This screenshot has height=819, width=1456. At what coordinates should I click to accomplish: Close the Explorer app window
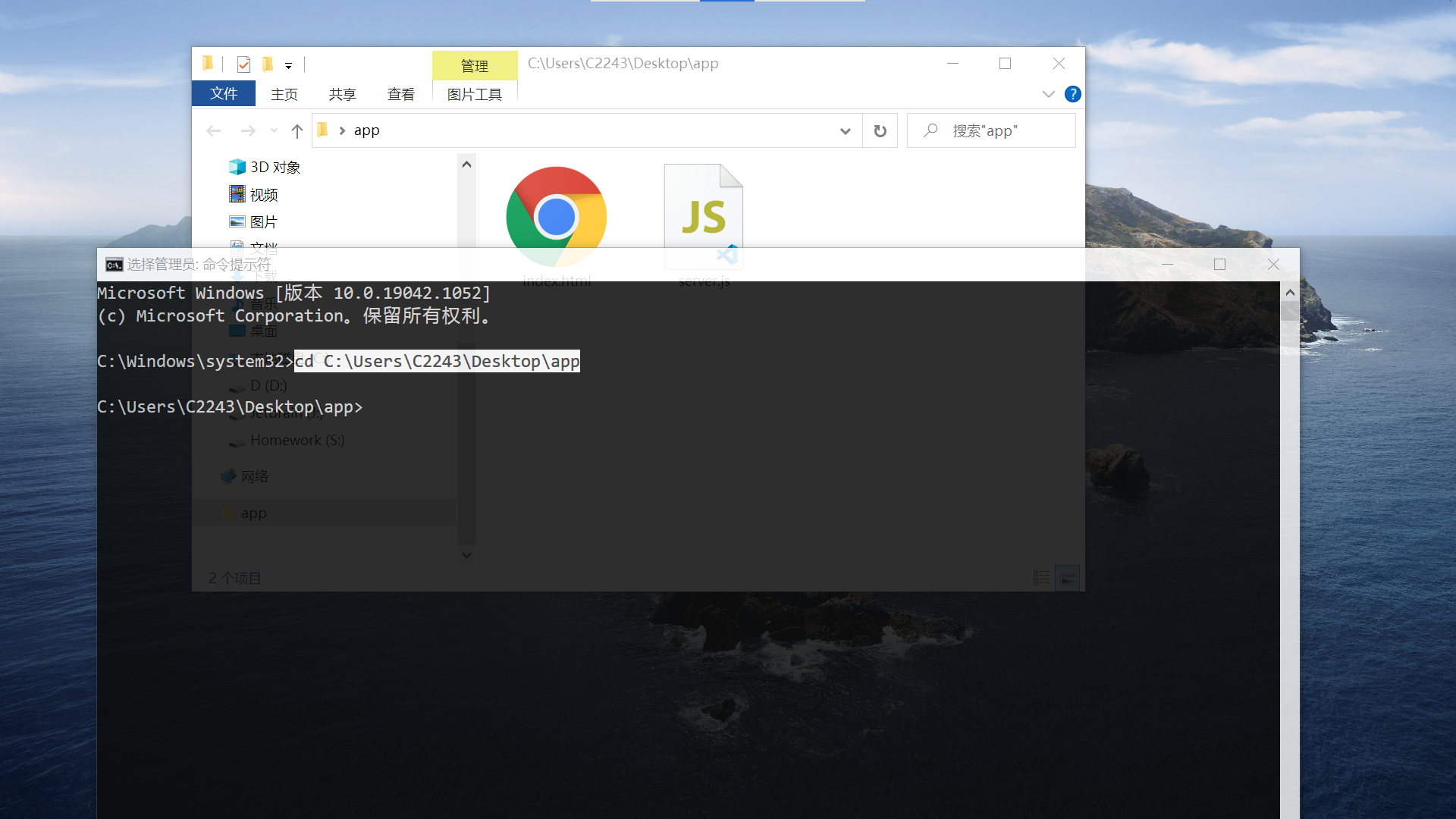pos(1059,64)
